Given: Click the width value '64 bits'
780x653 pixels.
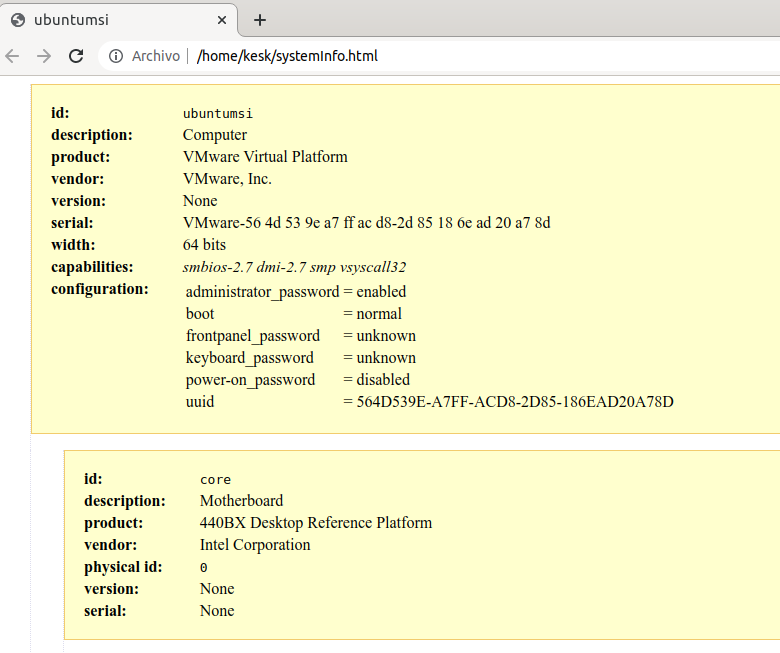Looking at the screenshot, I should (x=204, y=244).
